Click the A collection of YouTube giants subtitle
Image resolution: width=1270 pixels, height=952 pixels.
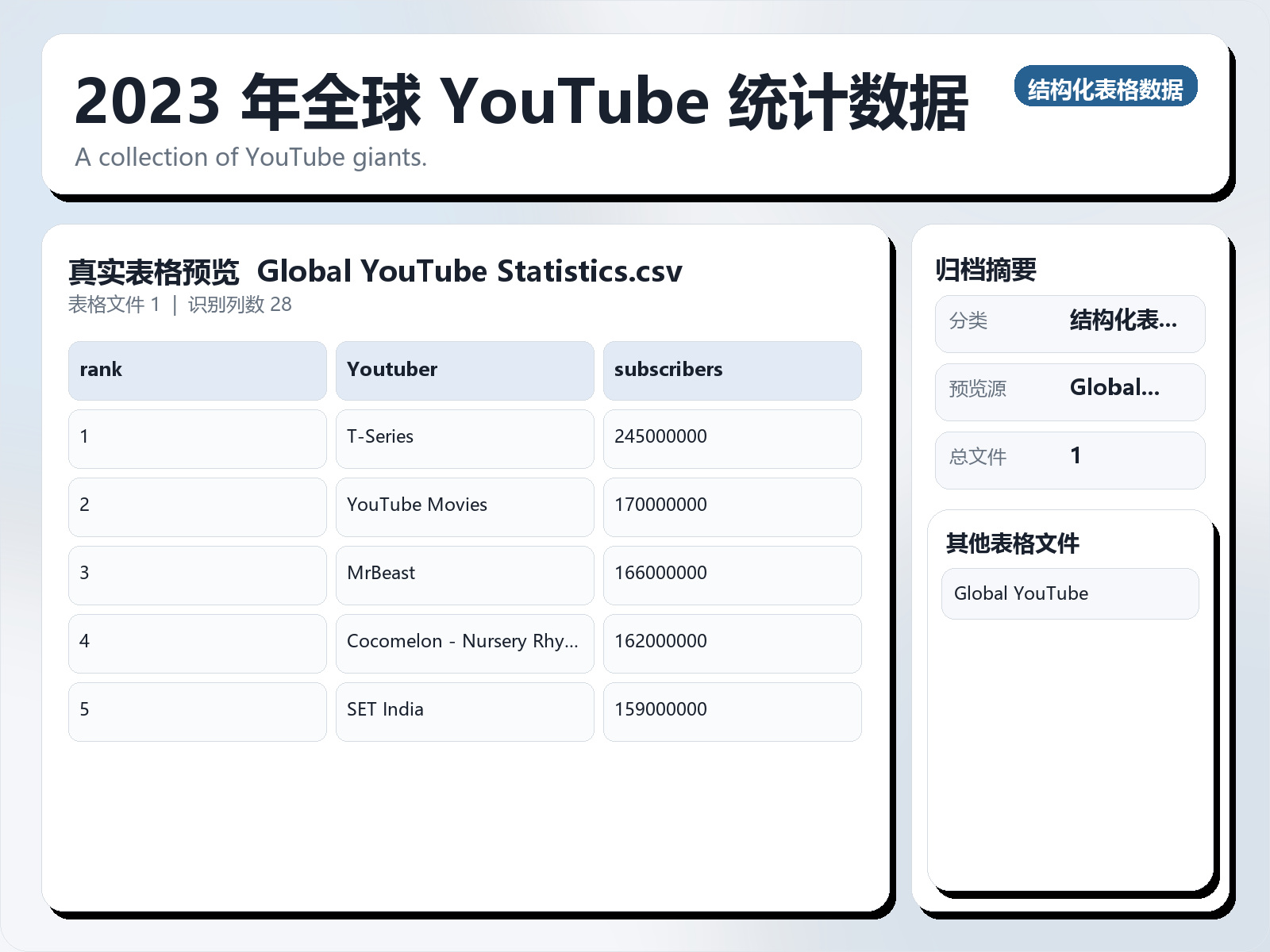(x=252, y=157)
